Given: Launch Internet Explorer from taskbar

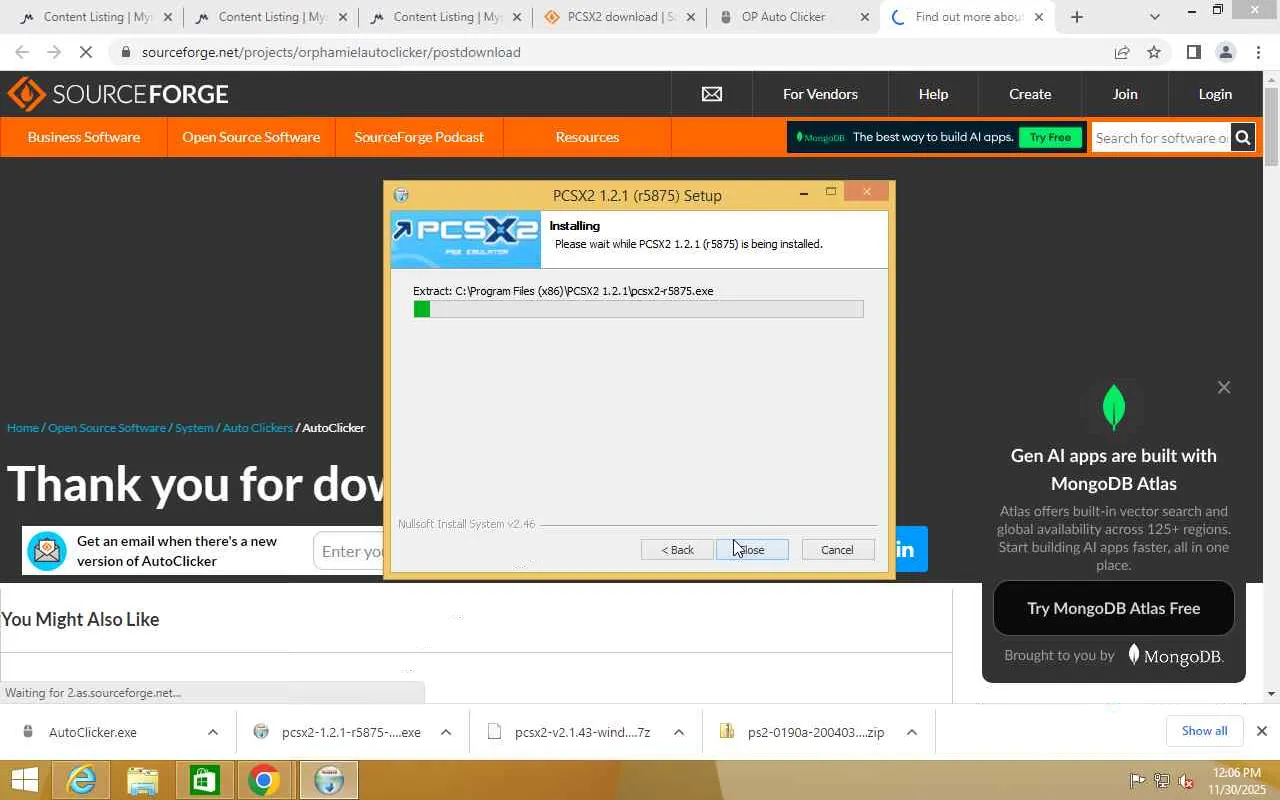Looking at the screenshot, I should tap(81, 780).
